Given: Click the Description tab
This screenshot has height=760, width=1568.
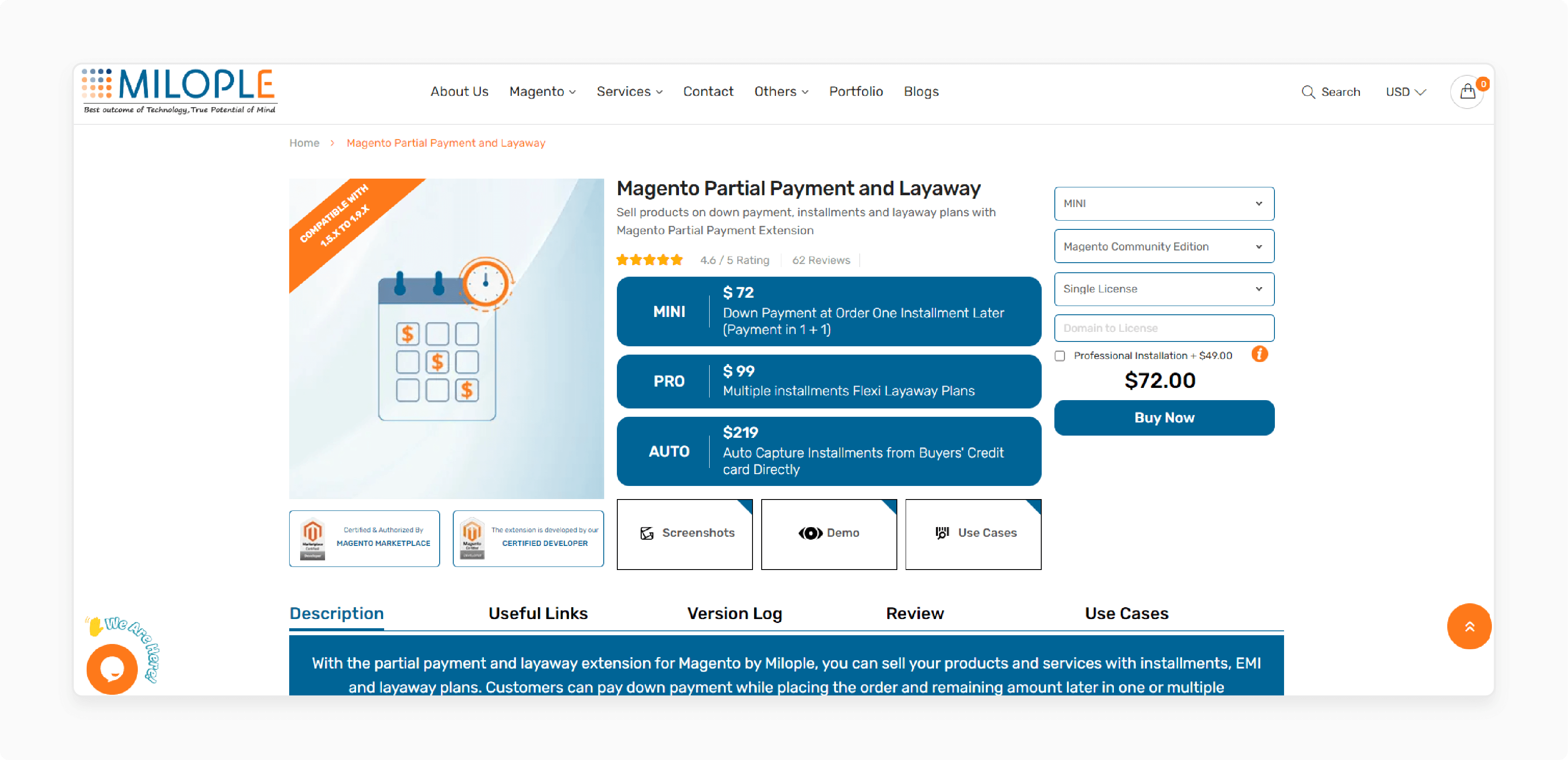Looking at the screenshot, I should tap(336, 612).
